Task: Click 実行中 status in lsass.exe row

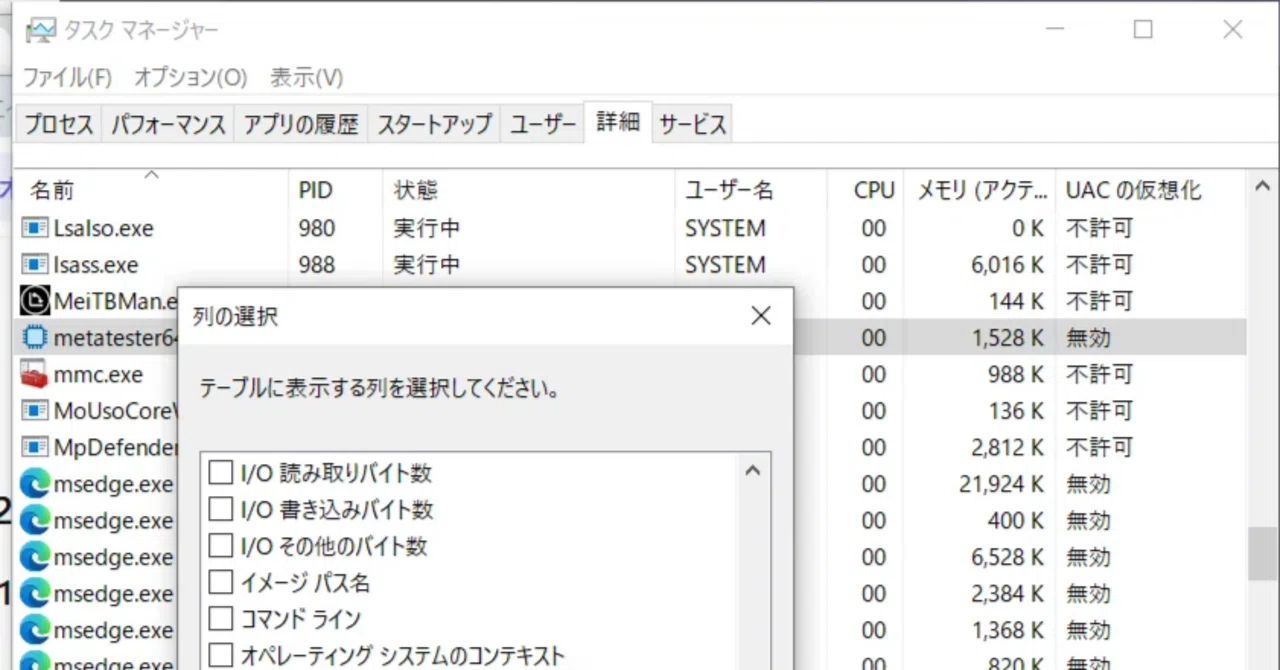Action: [427, 265]
